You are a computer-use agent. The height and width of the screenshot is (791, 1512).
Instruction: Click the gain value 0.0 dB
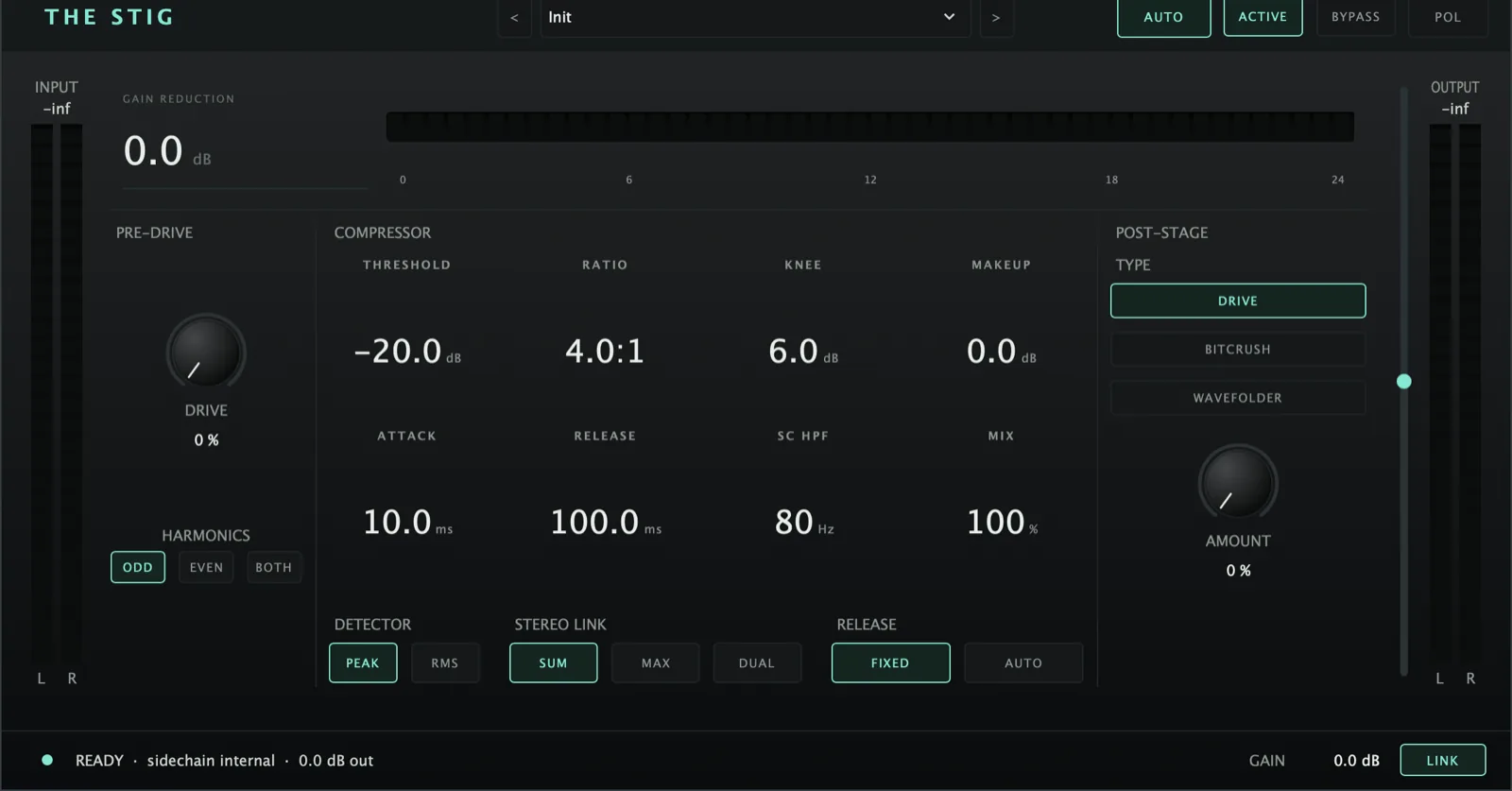point(1356,760)
